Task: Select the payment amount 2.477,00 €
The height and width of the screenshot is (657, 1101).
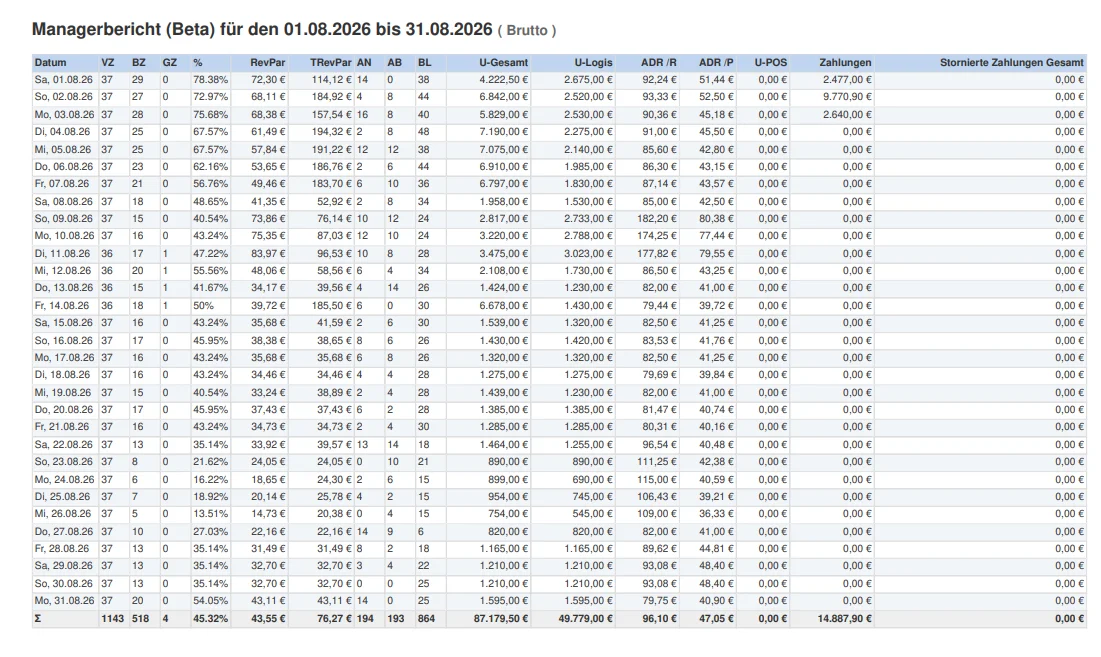Action: pyautogui.click(x=847, y=80)
